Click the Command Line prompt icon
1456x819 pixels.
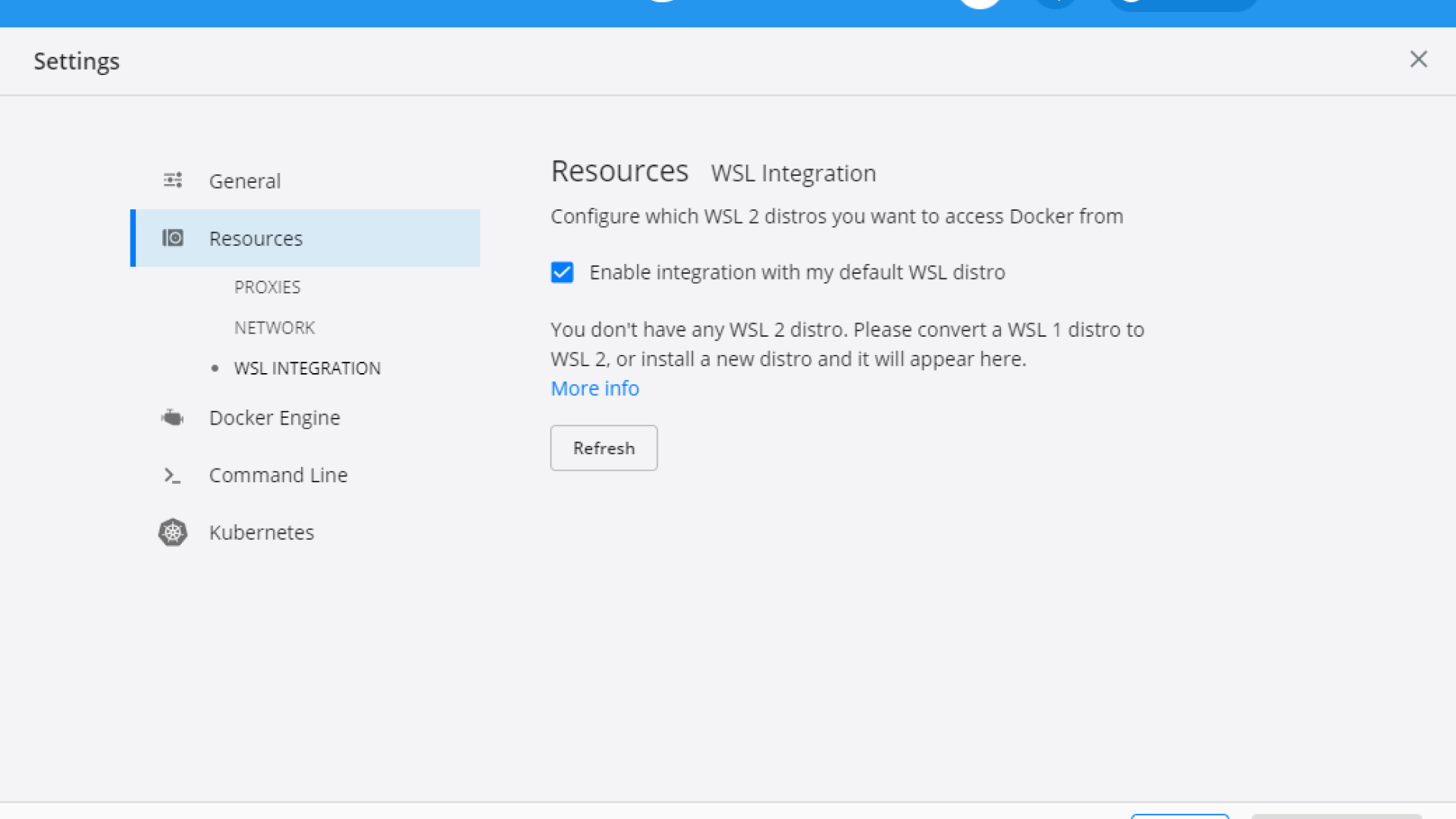[173, 475]
